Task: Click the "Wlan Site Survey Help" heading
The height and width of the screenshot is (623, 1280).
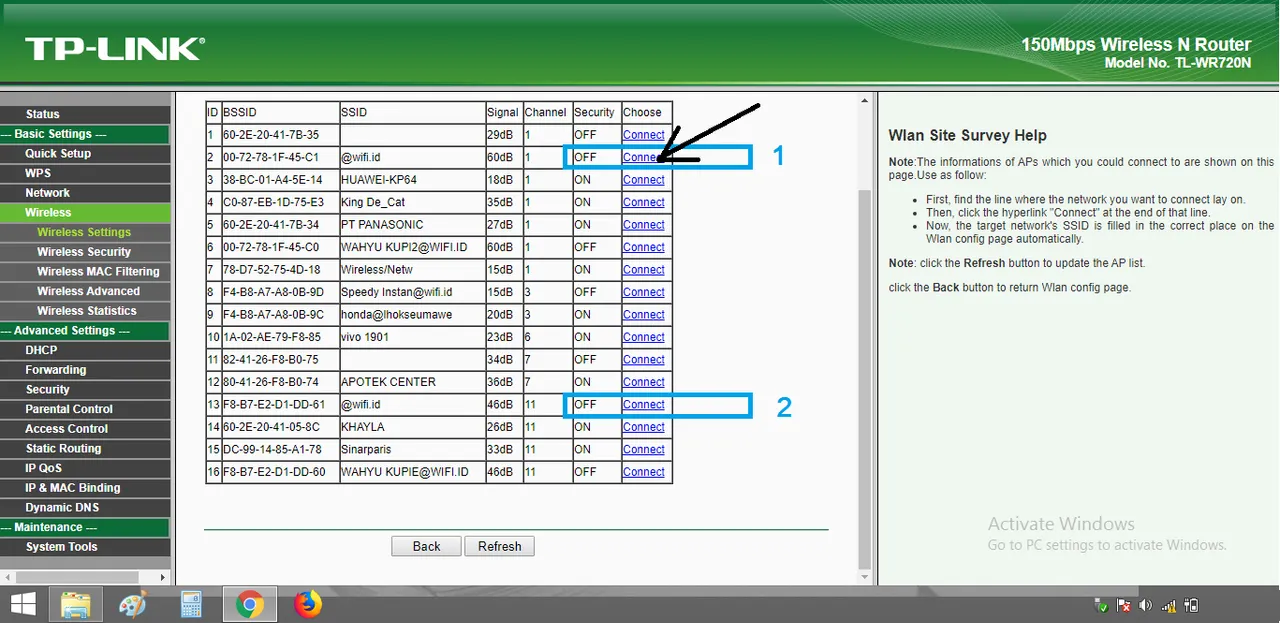Action: coord(967,135)
